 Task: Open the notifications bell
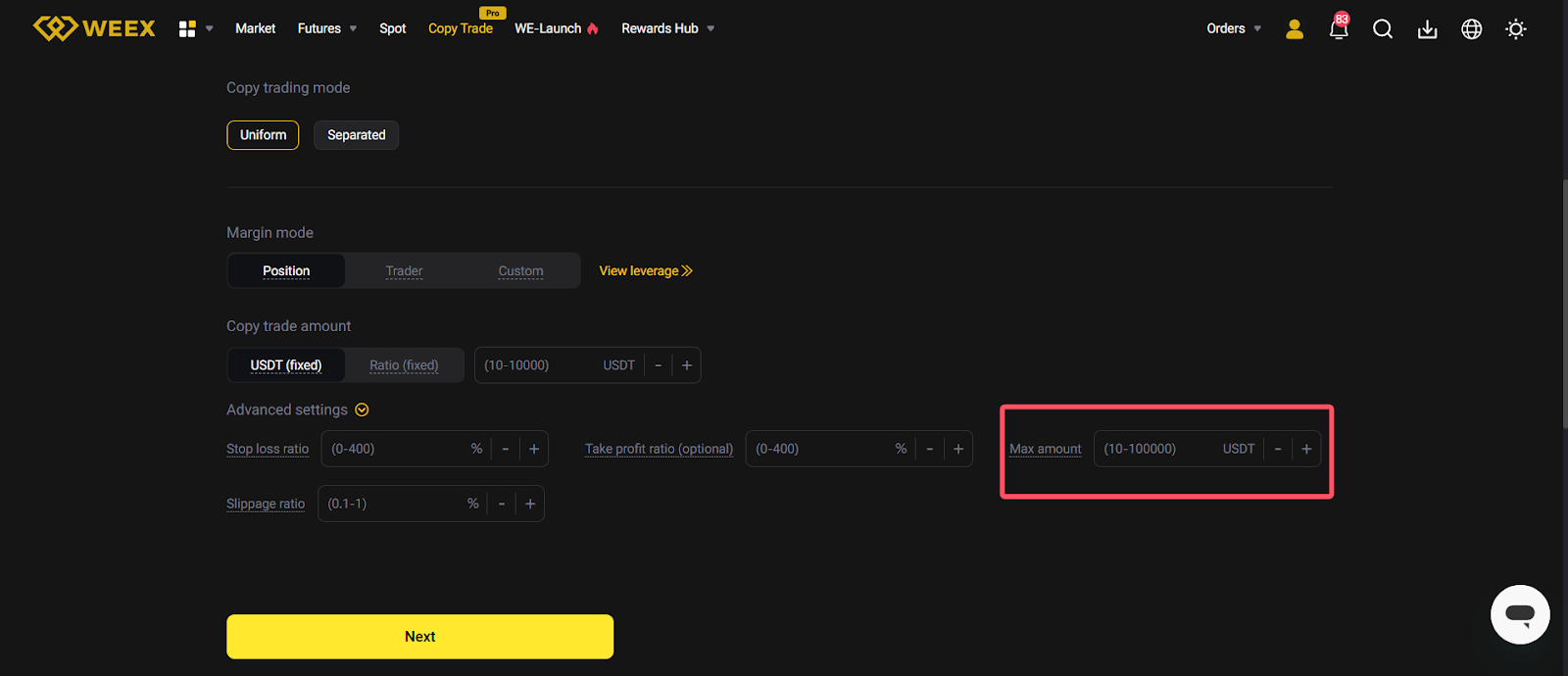(x=1339, y=28)
